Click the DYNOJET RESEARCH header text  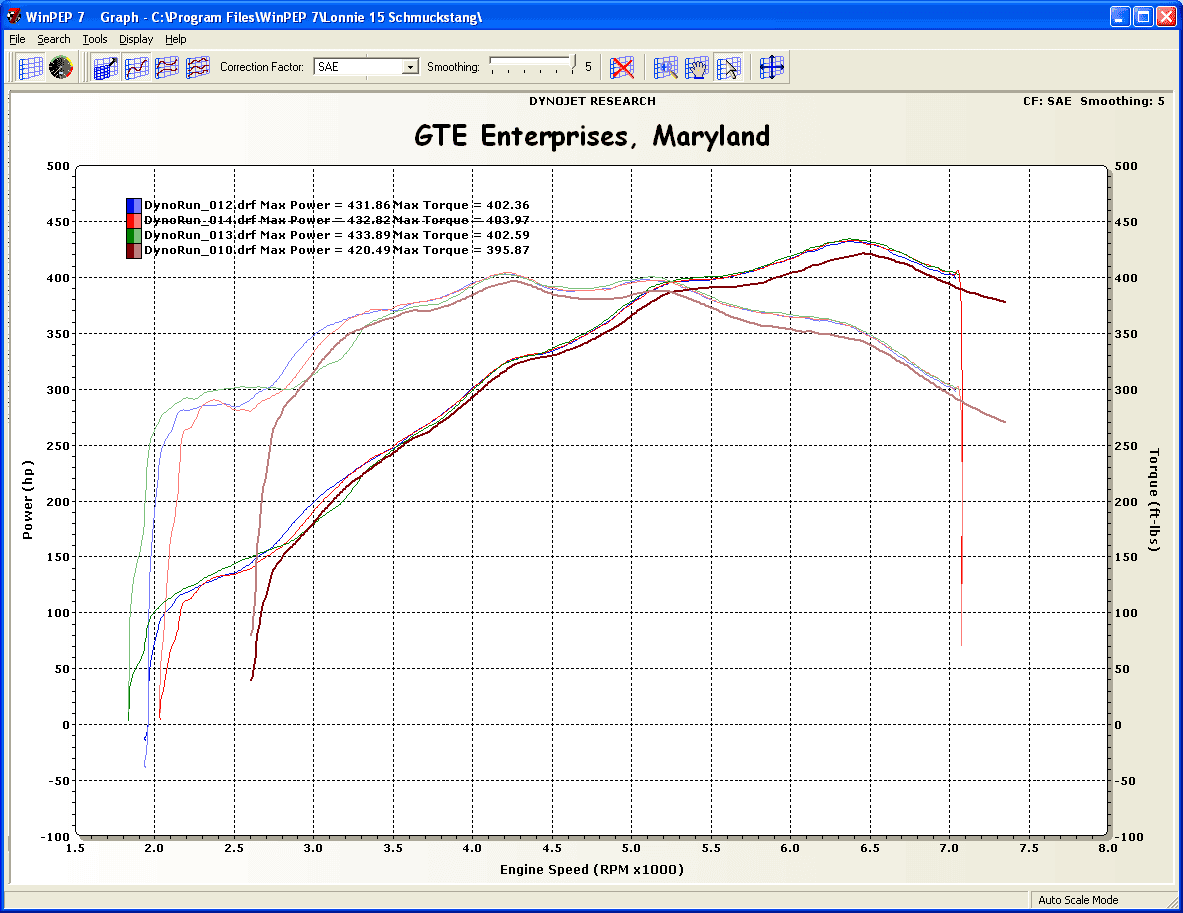coord(592,101)
